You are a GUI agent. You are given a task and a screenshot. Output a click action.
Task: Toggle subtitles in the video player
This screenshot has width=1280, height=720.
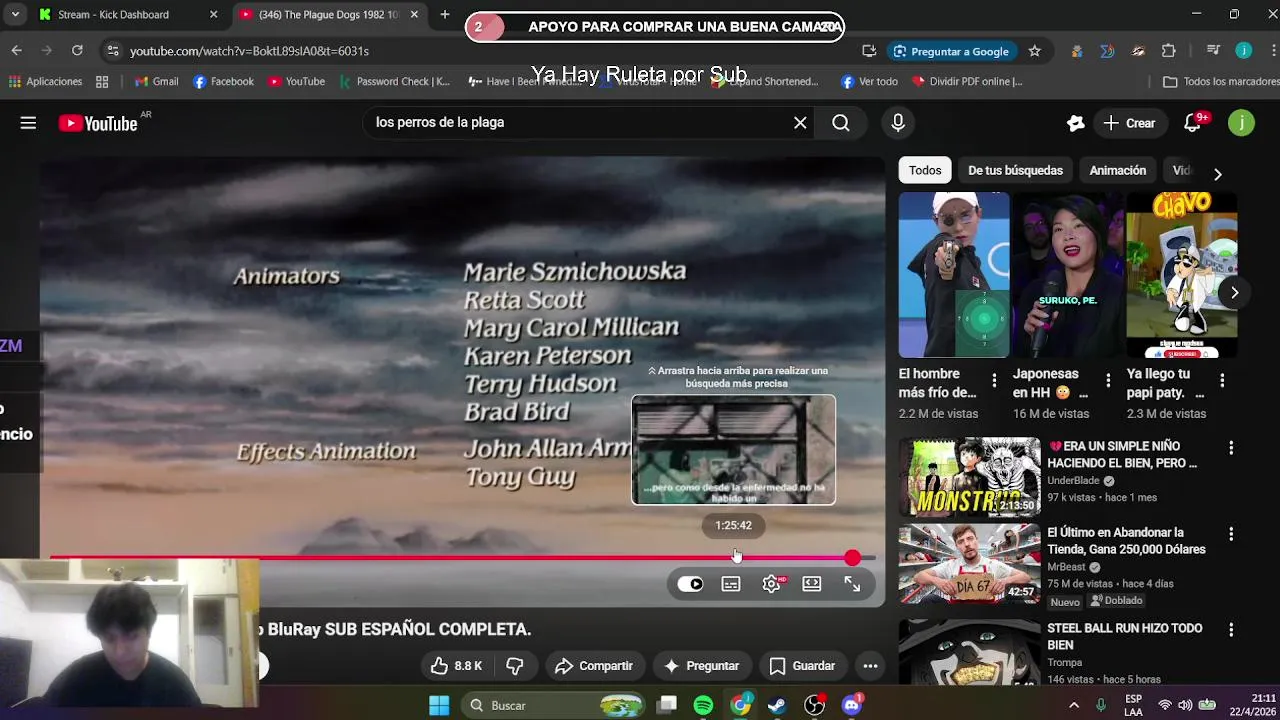coord(731,584)
